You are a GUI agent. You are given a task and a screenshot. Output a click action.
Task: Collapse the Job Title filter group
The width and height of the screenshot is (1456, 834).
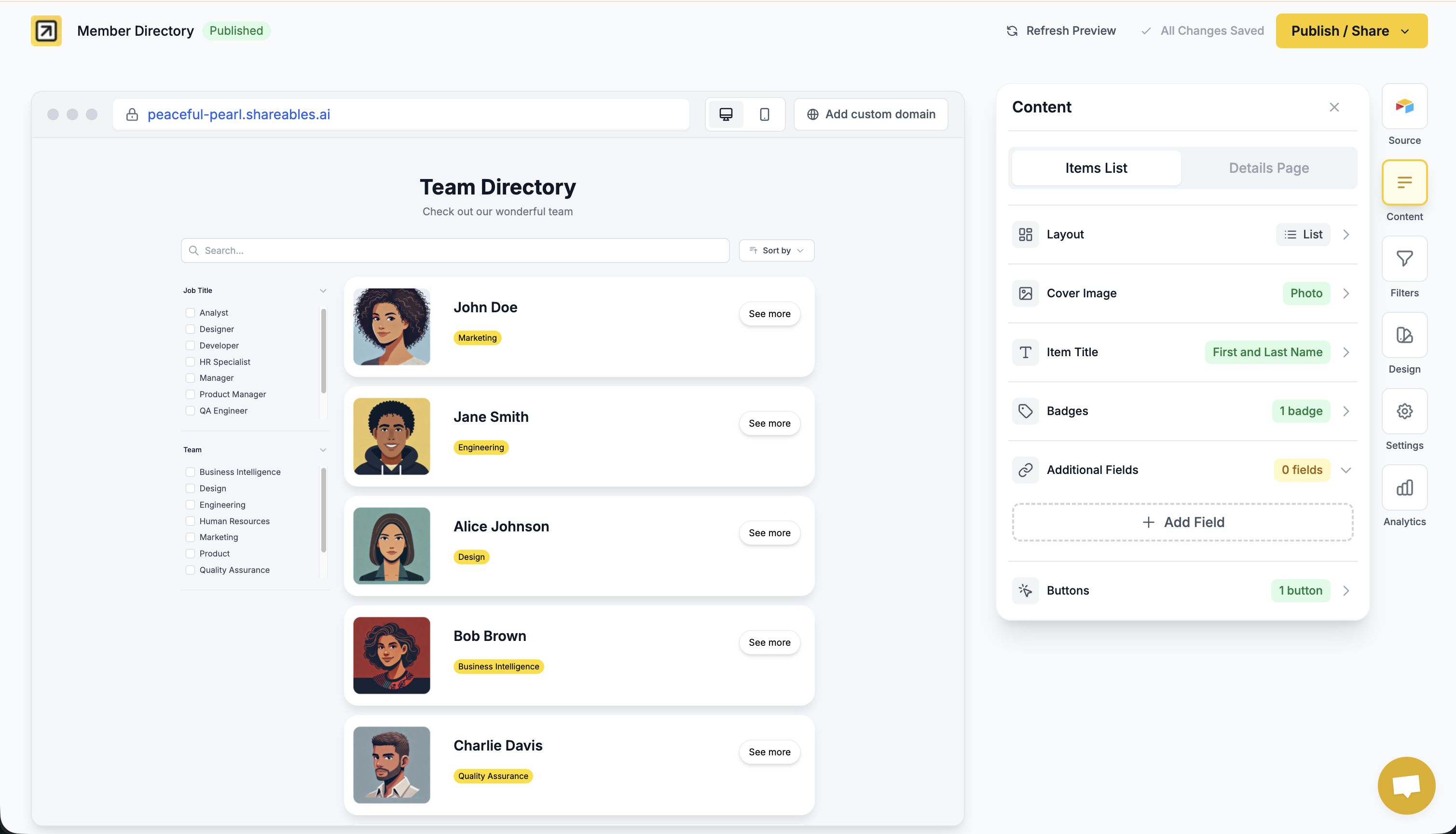323,291
